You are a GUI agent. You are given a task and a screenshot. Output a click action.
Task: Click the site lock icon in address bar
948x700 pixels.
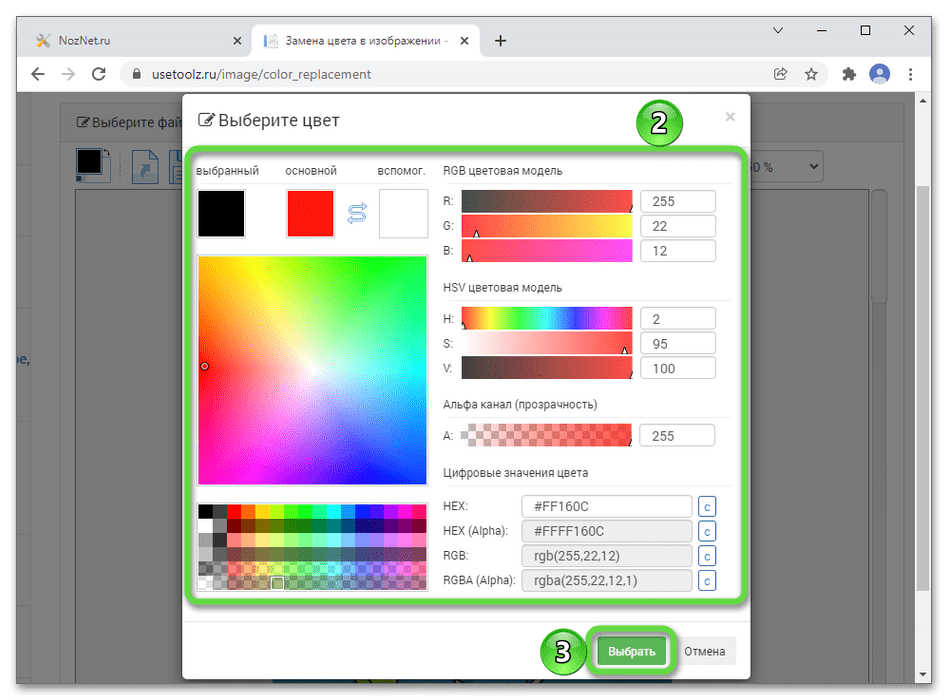point(137,74)
